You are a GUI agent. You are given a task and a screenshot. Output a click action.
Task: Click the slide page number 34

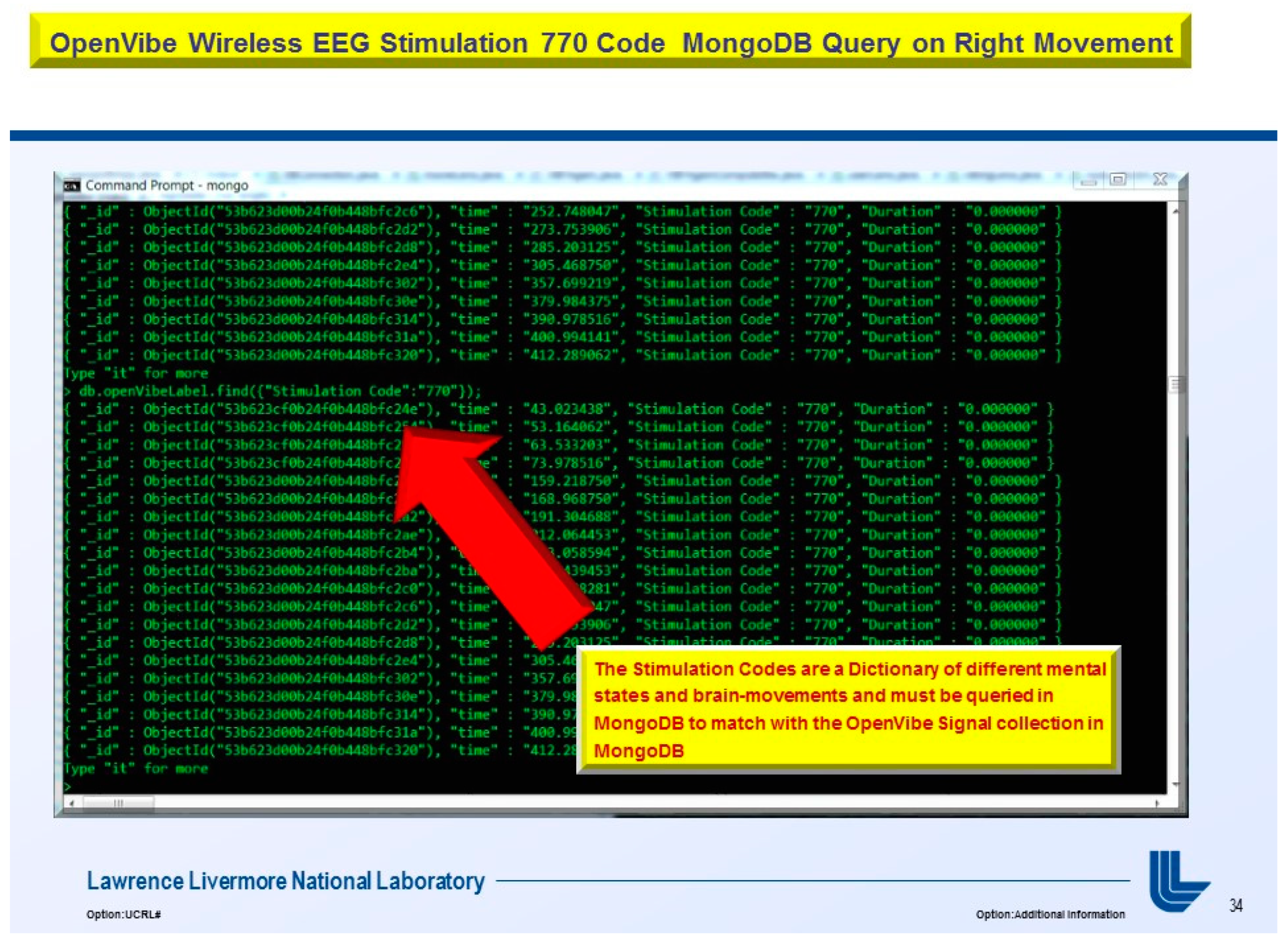[1236, 905]
